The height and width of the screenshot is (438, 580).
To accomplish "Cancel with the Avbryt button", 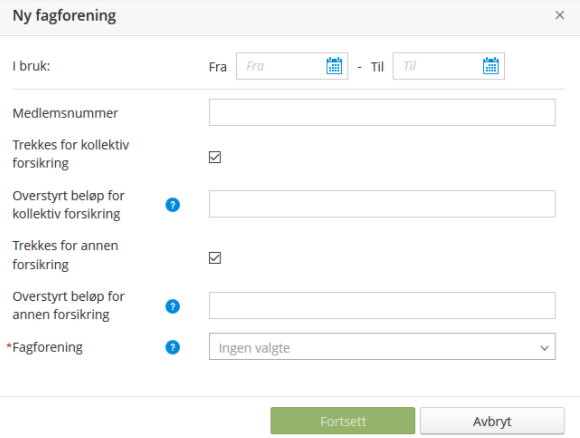I will pos(492,421).
